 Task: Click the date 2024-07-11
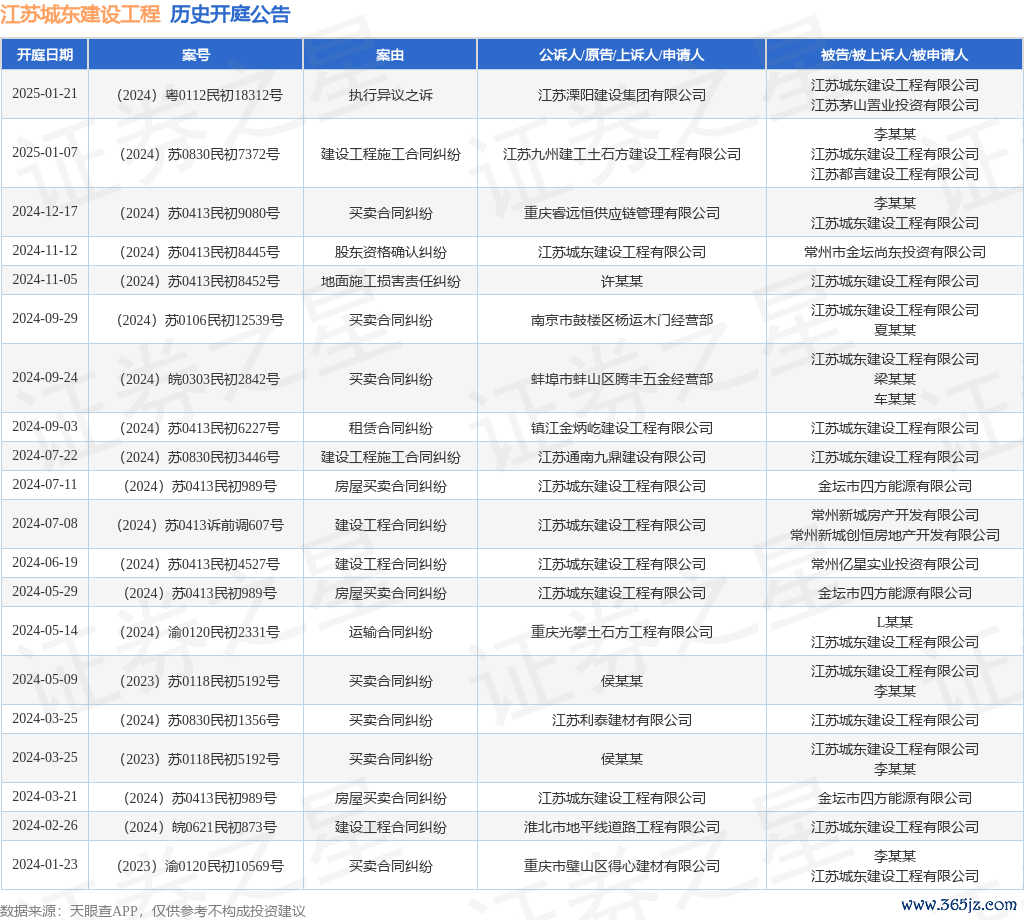pyautogui.click(x=44, y=484)
